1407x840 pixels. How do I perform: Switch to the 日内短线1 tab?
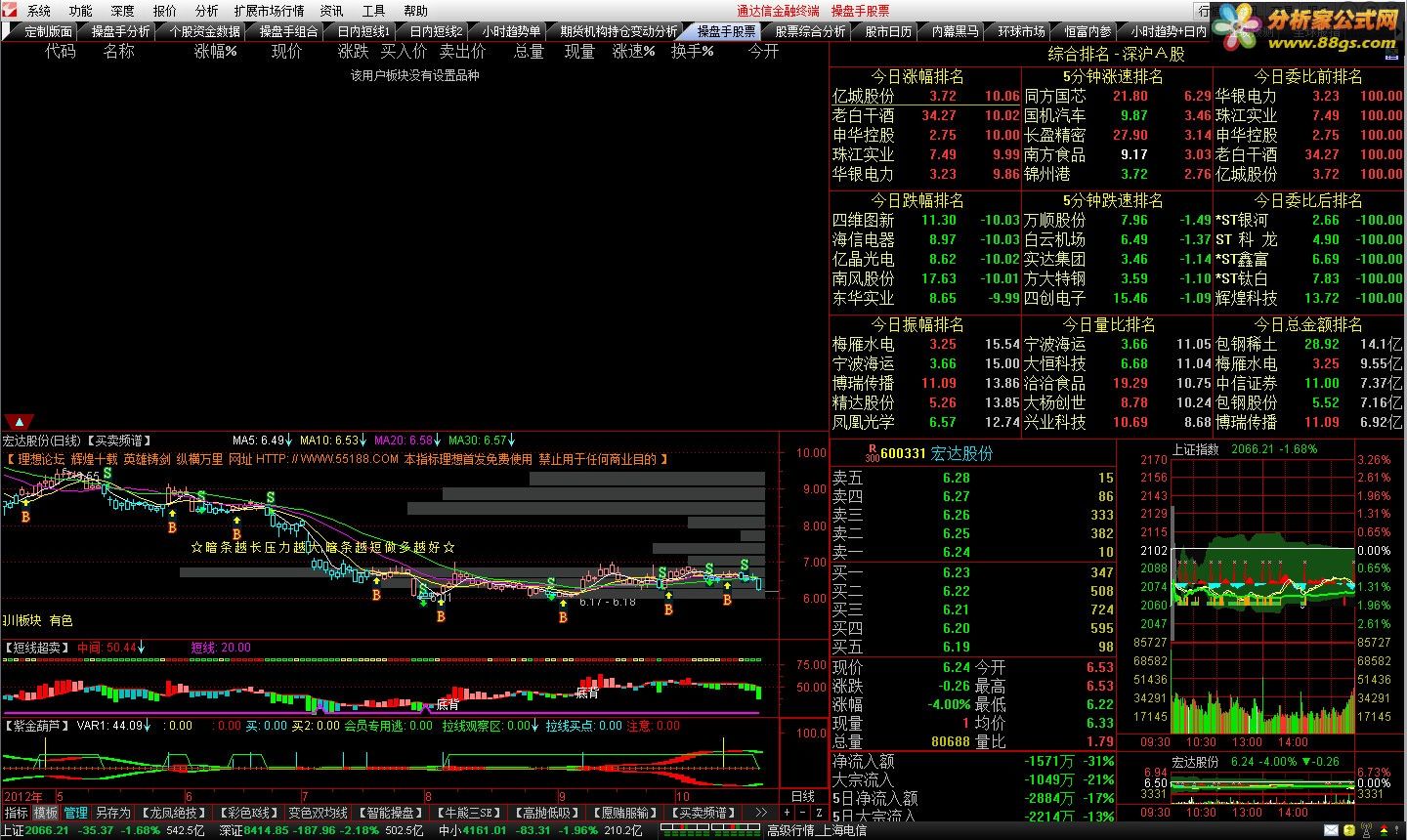click(363, 31)
